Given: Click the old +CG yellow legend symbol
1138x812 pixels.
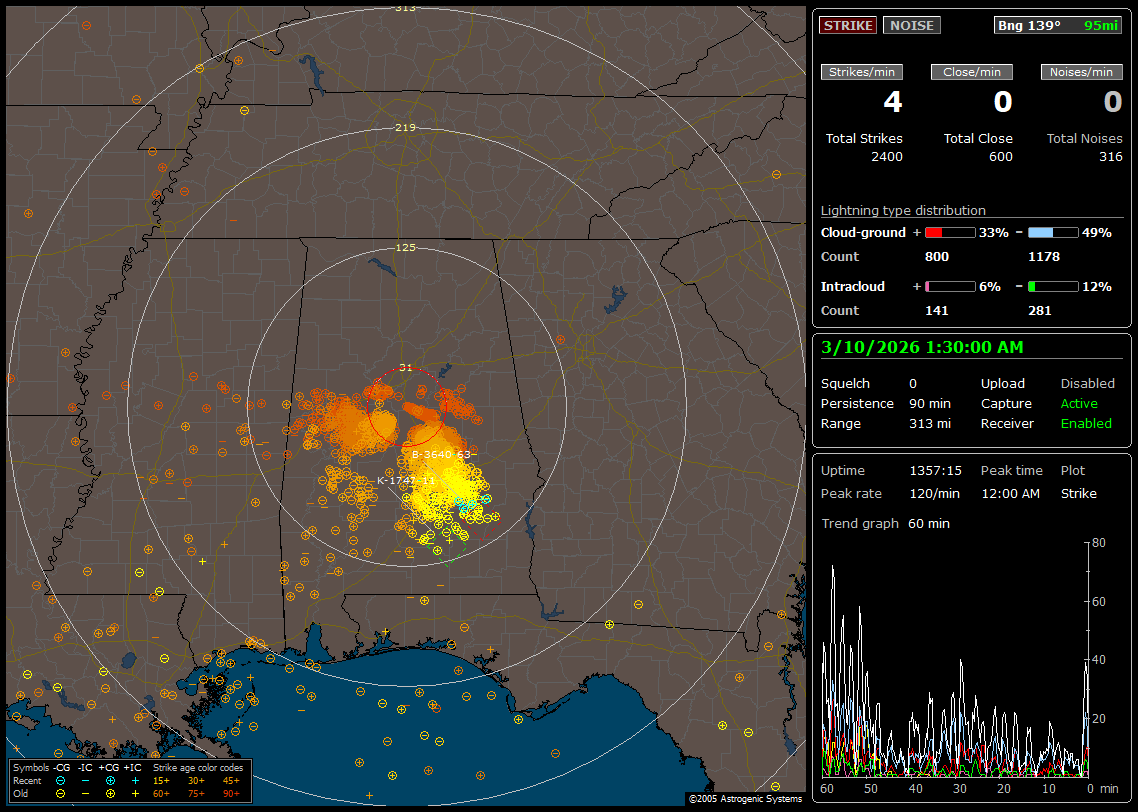Looking at the screenshot, I should point(110,793).
